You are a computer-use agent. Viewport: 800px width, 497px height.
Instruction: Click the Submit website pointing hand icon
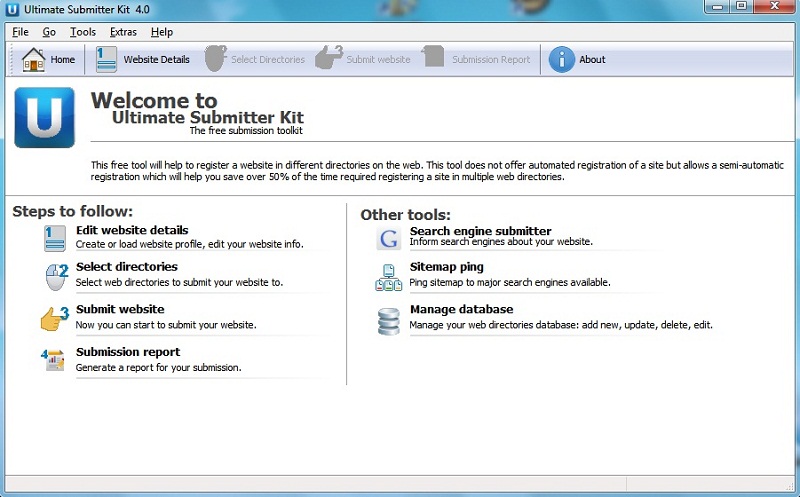point(55,319)
